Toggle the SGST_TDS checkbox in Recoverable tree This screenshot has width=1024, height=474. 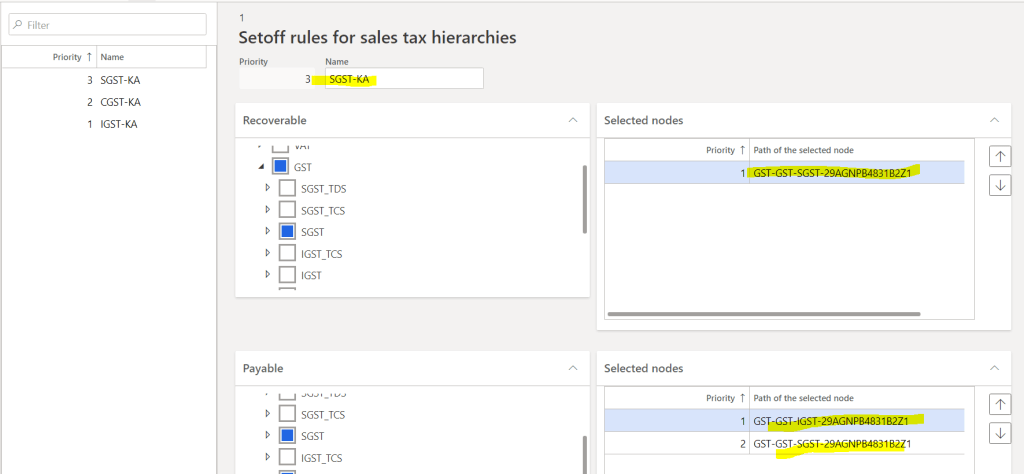click(x=287, y=188)
